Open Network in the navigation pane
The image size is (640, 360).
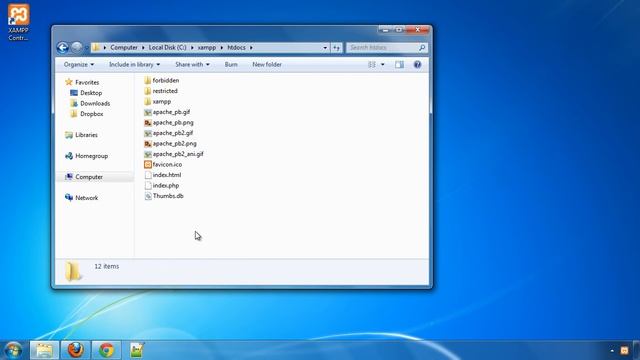pyautogui.click(x=87, y=198)
